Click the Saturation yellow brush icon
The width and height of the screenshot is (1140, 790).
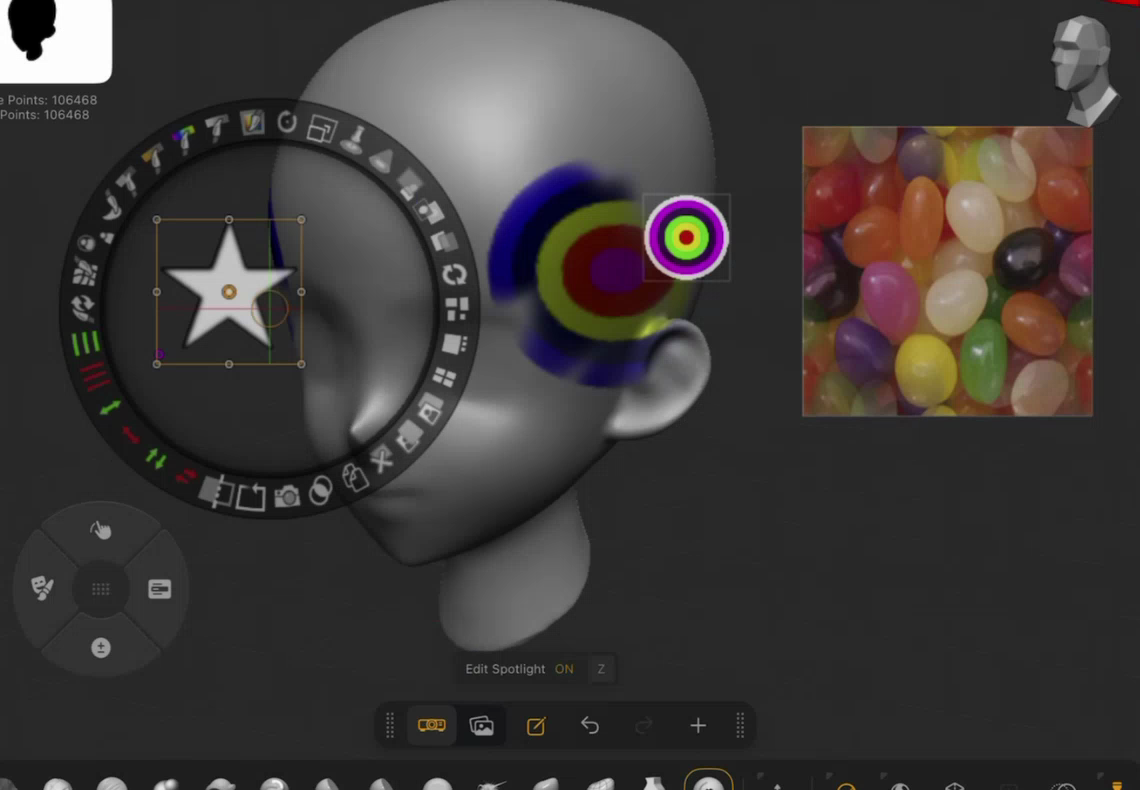[153, 156]
